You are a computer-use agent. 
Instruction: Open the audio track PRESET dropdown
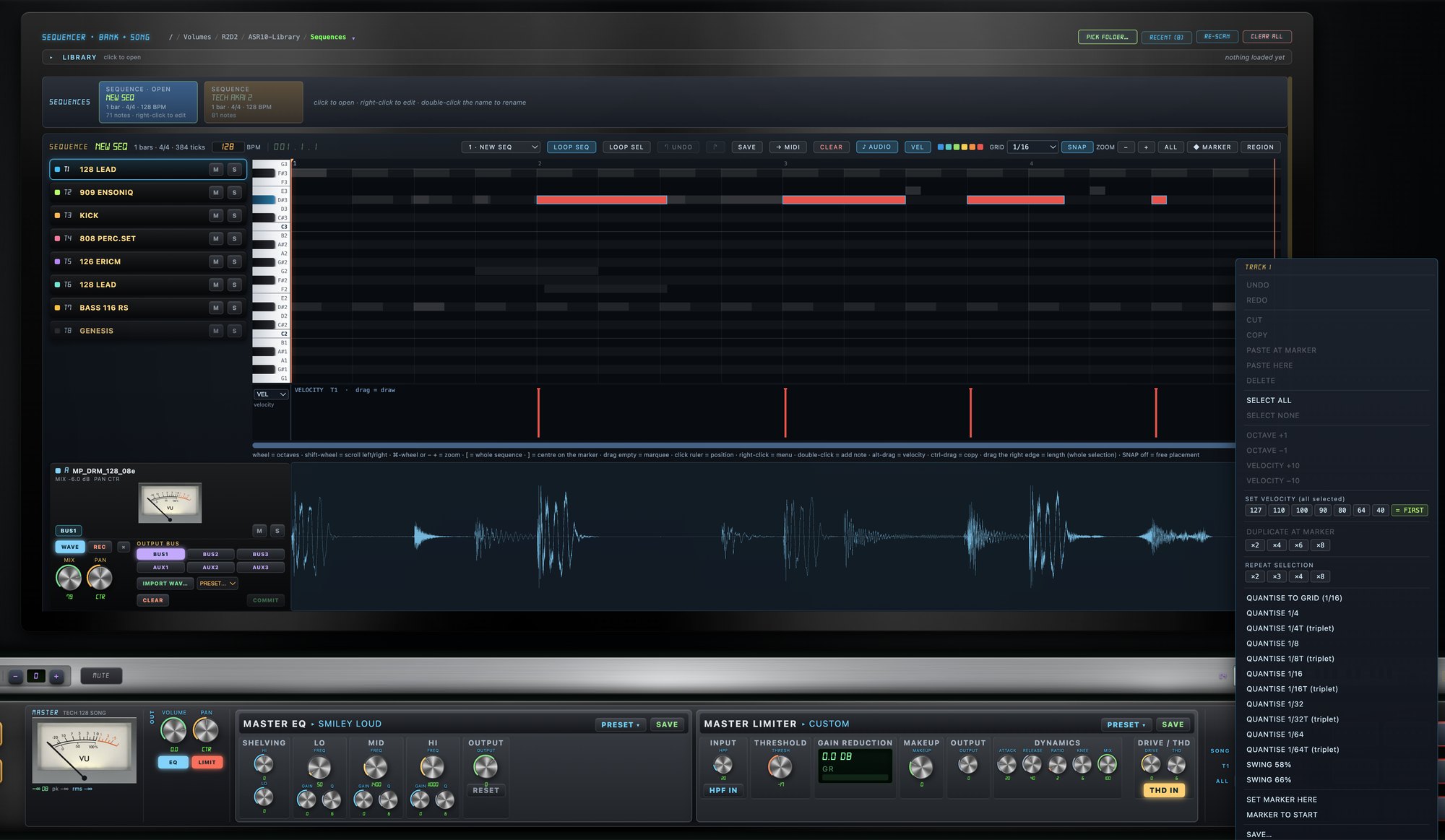pyautogui.click(x=217, y=584)
